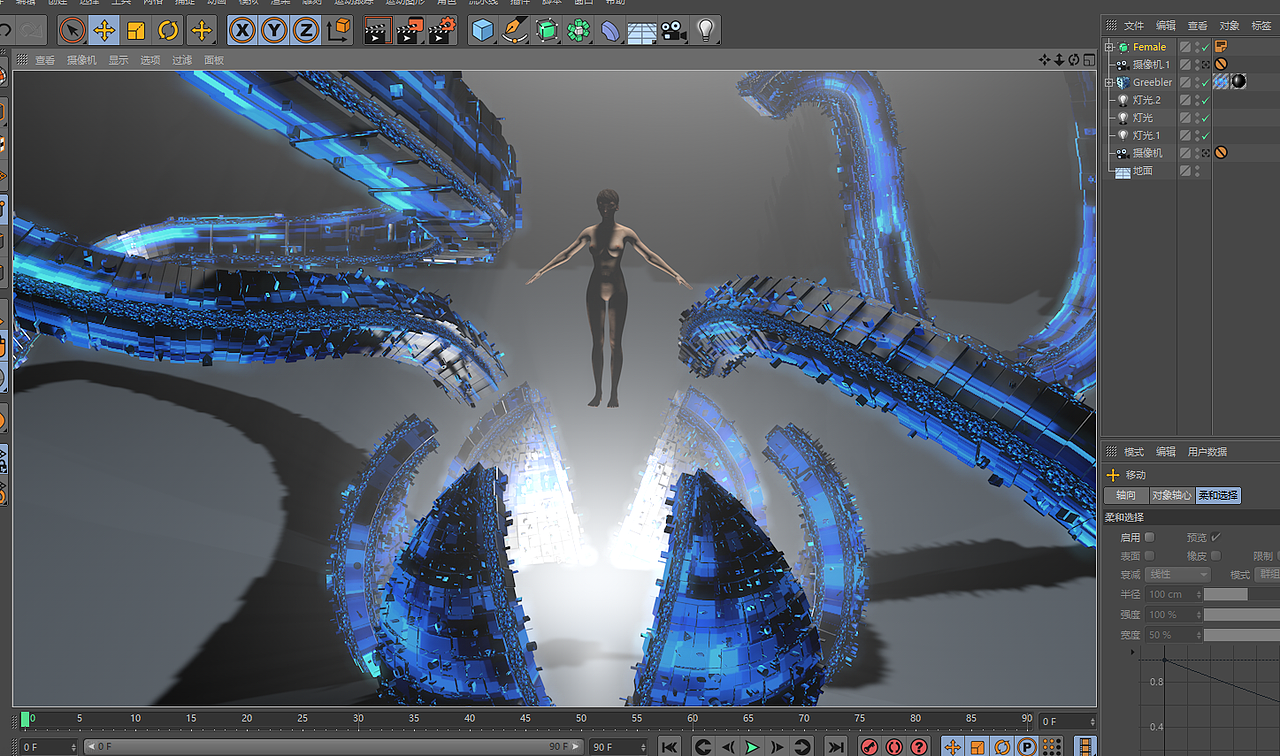Add a camera object from toolbar

pos(674,30)
